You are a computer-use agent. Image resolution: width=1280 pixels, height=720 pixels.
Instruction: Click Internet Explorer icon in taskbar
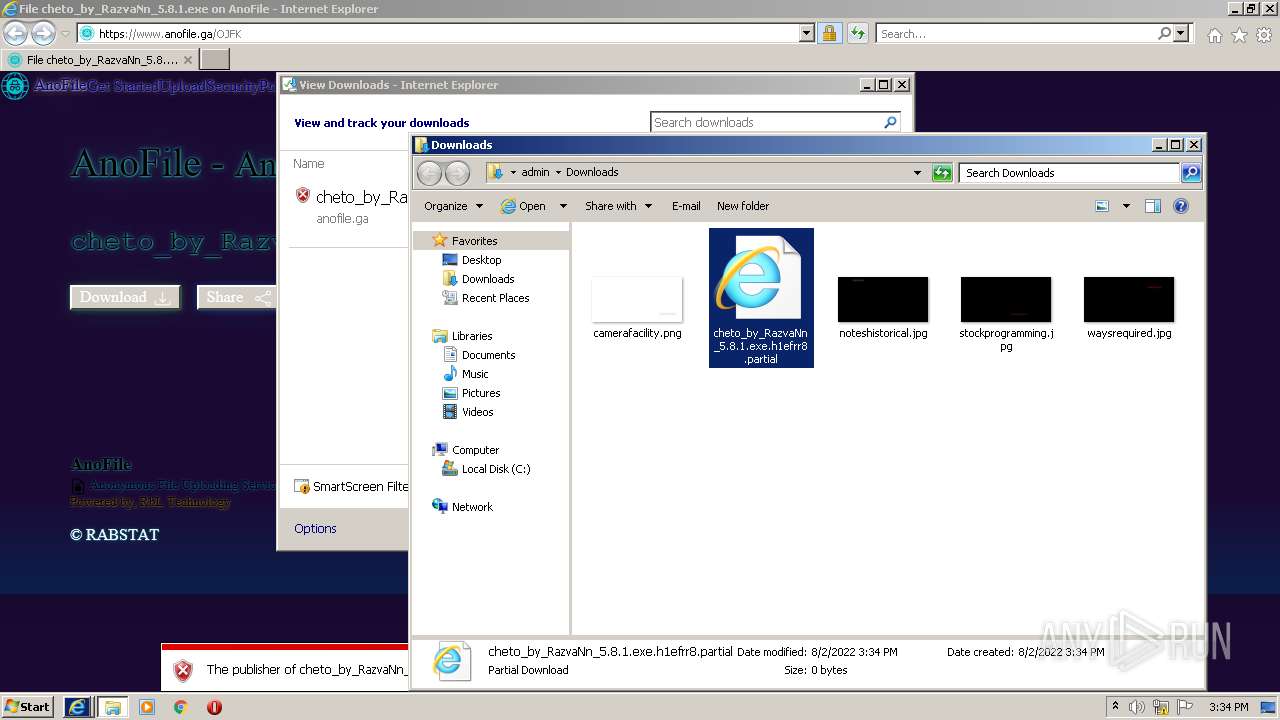click(77, 707)
